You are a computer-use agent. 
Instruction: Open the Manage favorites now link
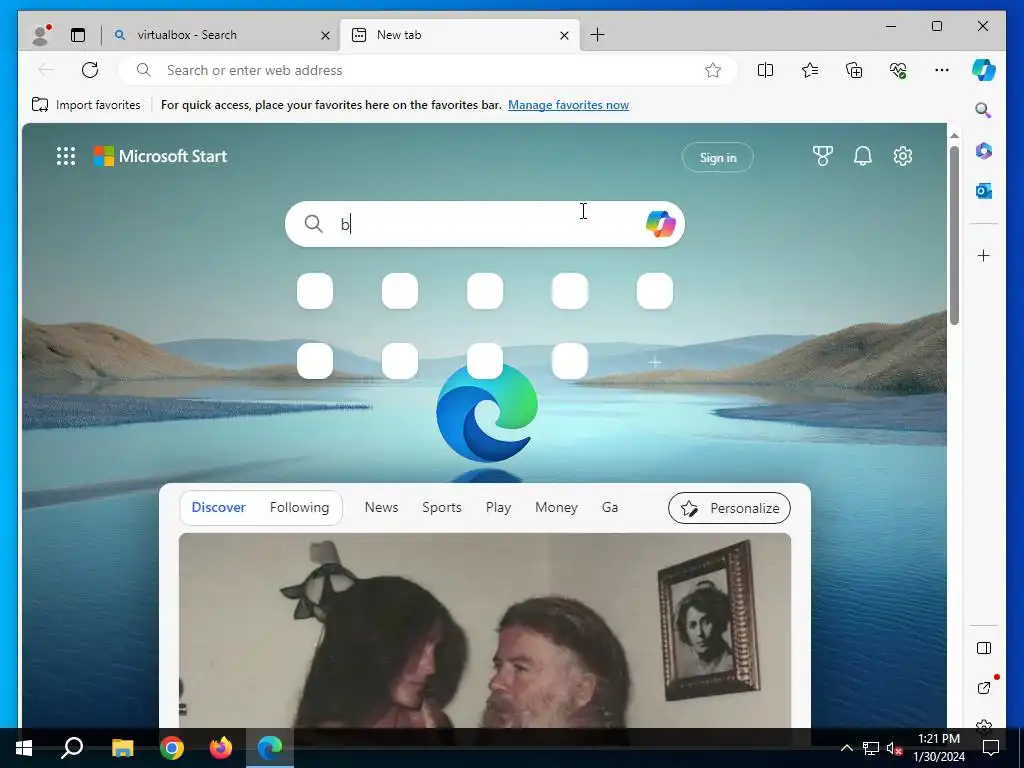[x=568, y=104]
